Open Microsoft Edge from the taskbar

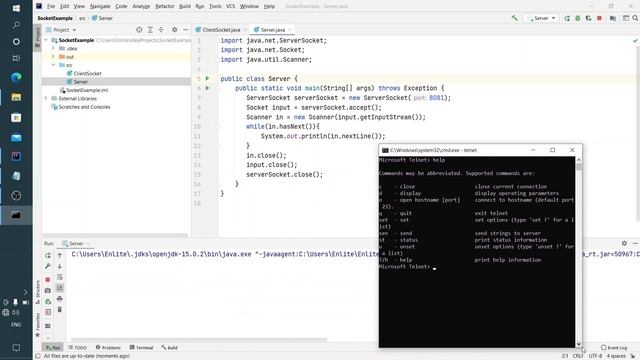coord(16,77)
